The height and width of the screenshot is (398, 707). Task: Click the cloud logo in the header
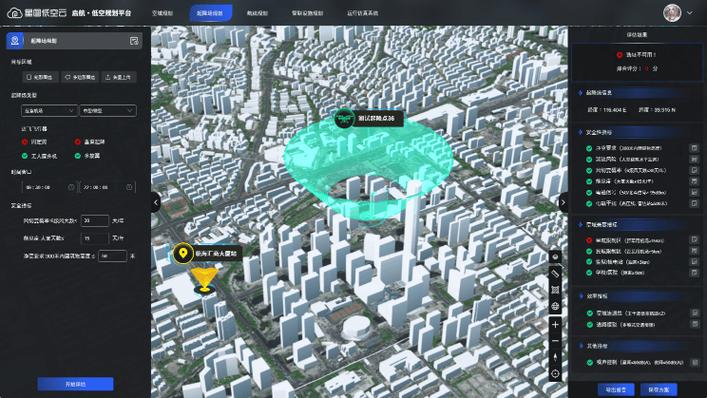point(14,13)
